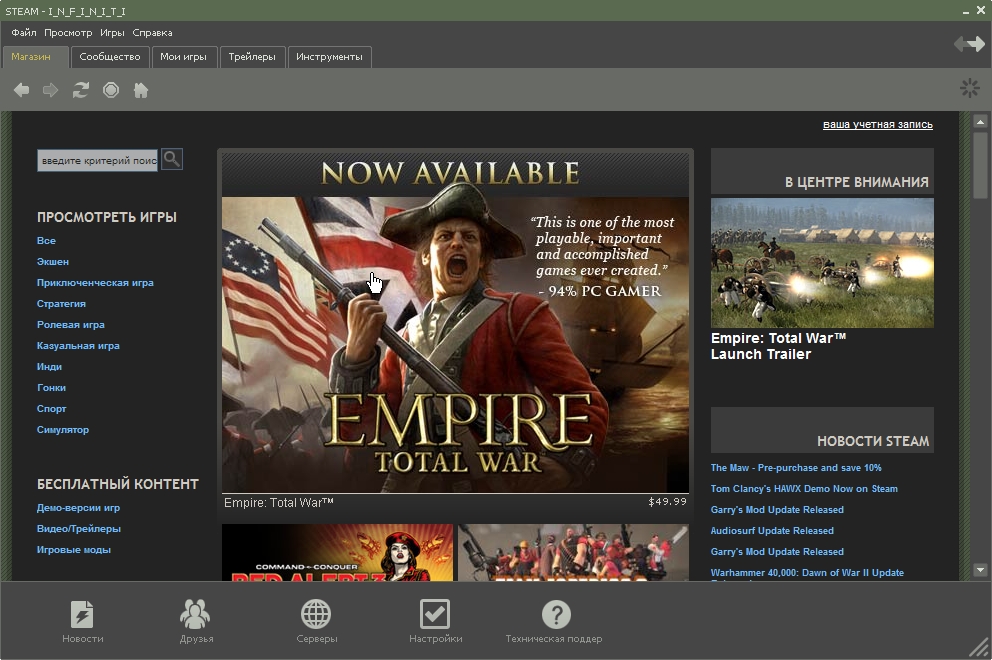Image resolution: width=992 pixels, height=660 pixels.
Task: Browse the Гонки category
Action: click(51, 387)
